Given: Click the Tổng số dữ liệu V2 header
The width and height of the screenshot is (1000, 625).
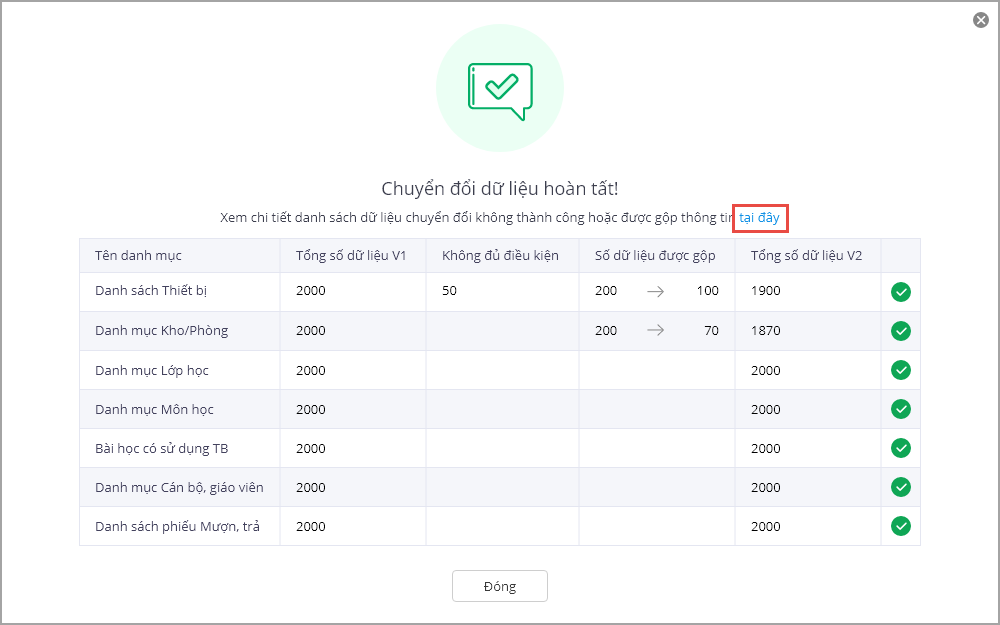Looking at the screenshot, I should click(806, 256).
